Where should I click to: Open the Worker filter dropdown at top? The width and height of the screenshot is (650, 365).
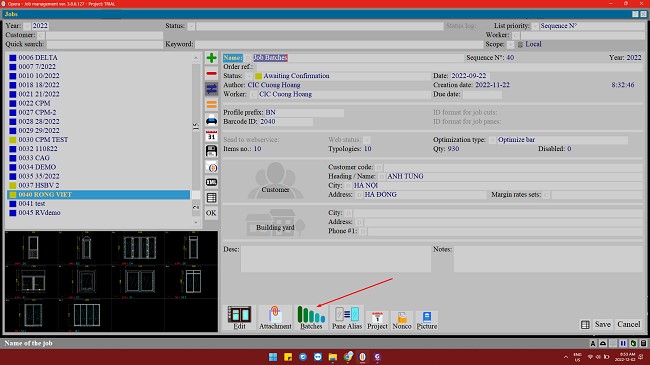click(x=515, y=35)
